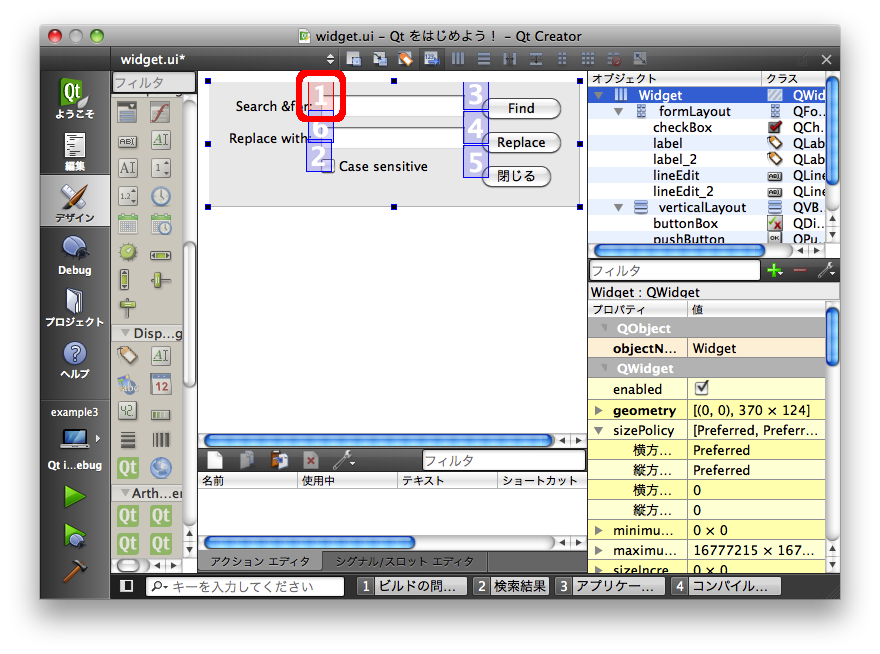Toggle the enabled property checkbox
880x654 pixels.
tap(701, 388)
